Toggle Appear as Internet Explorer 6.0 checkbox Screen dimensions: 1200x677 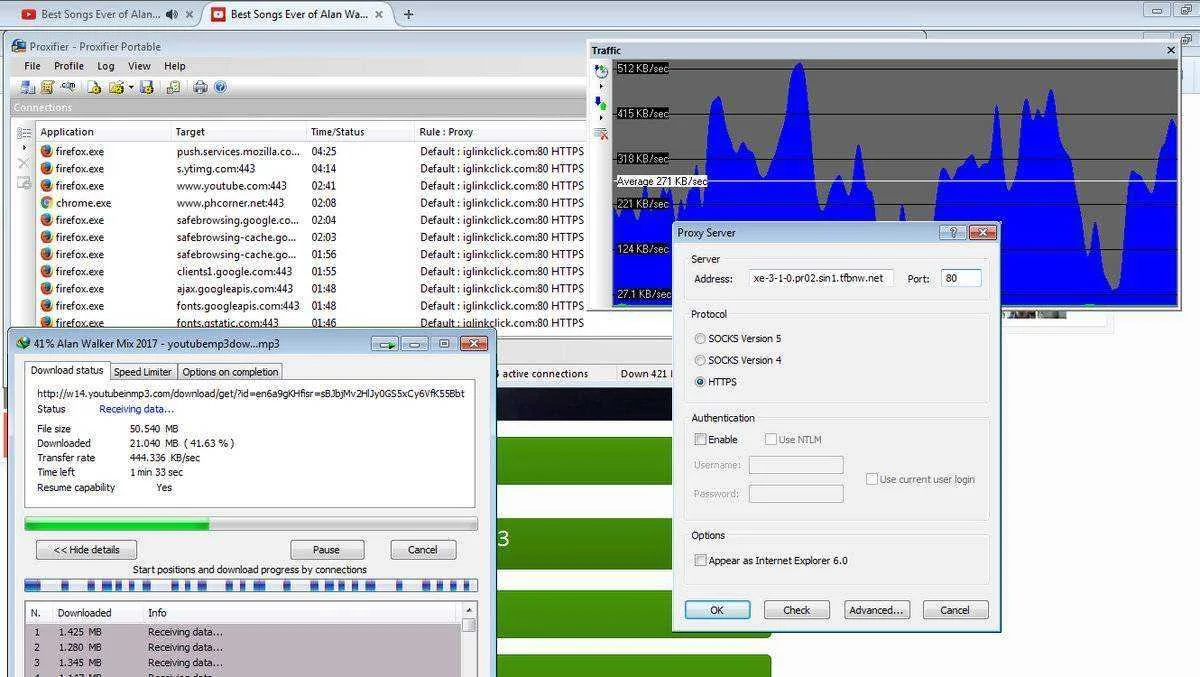pyautogui.click(x=700, y=561)
